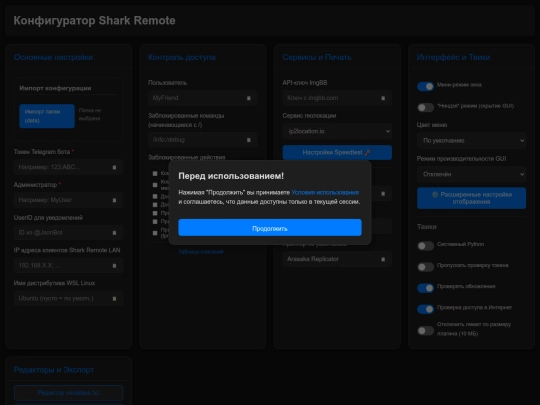This screenshot has height=405, width=540.
Task: Open Сервис геолокации dropdown ip2location.io
Action: click(337, 131)
